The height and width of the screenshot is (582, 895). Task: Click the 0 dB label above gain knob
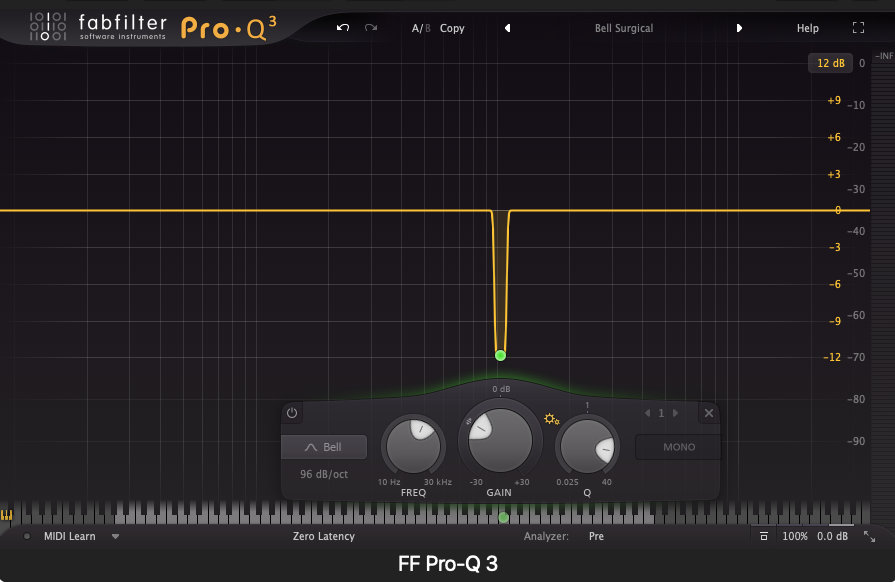point(501,389)
